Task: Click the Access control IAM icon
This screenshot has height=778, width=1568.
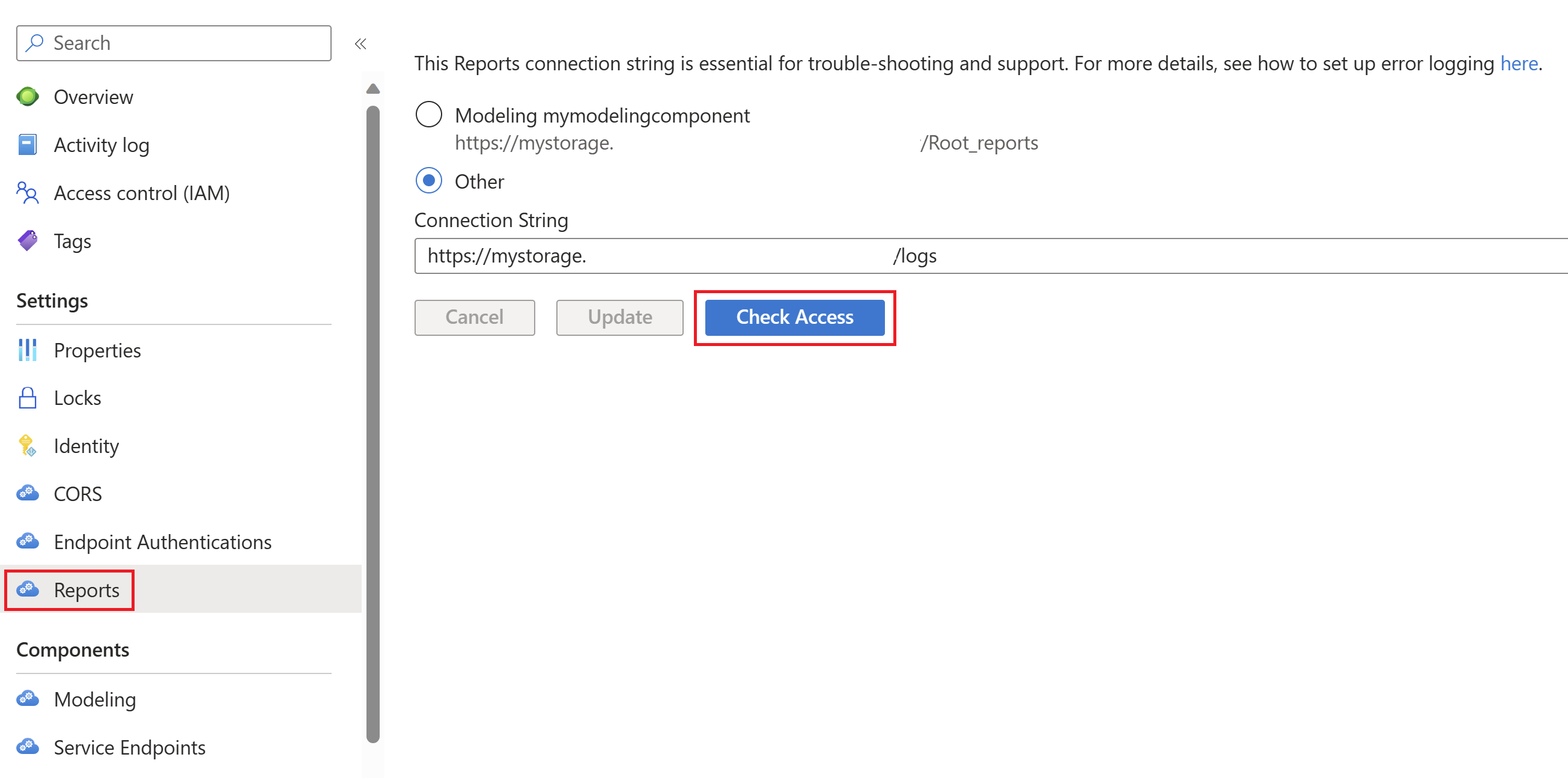Action: (x=27, y=194)
